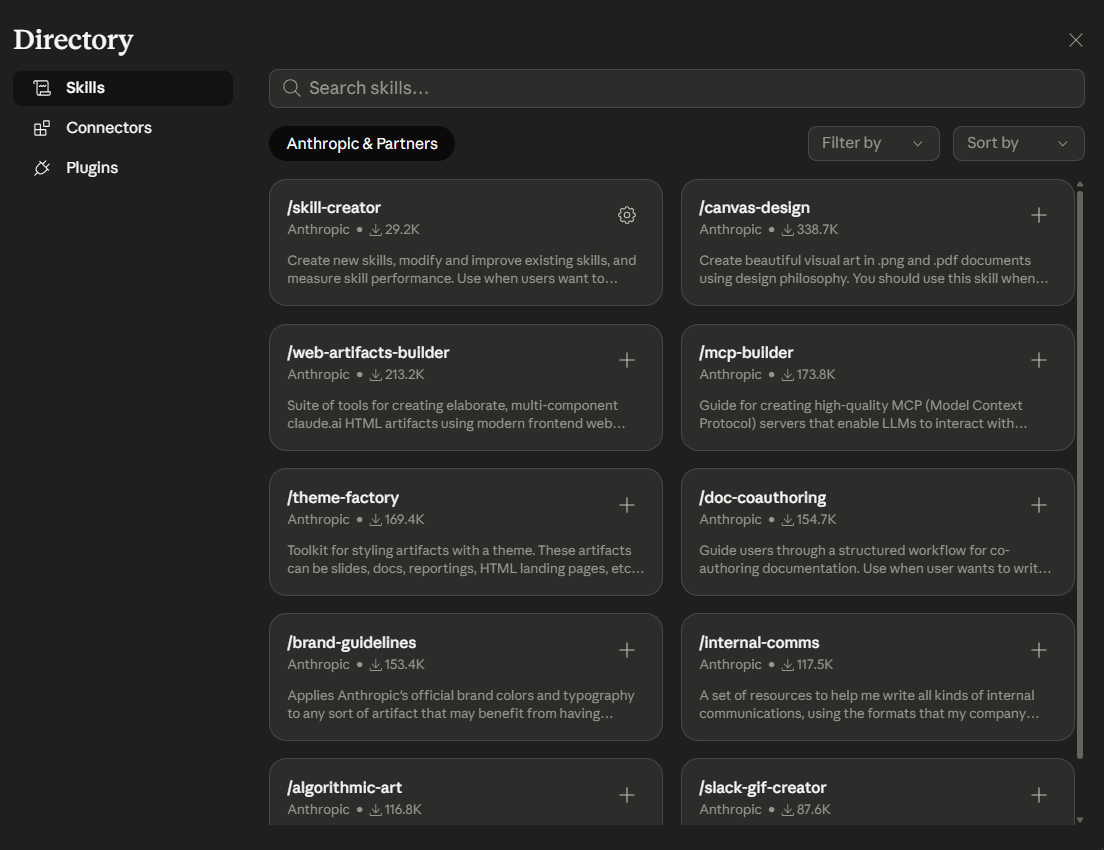Open the /theme-factory skill title

tap(343, 498)
